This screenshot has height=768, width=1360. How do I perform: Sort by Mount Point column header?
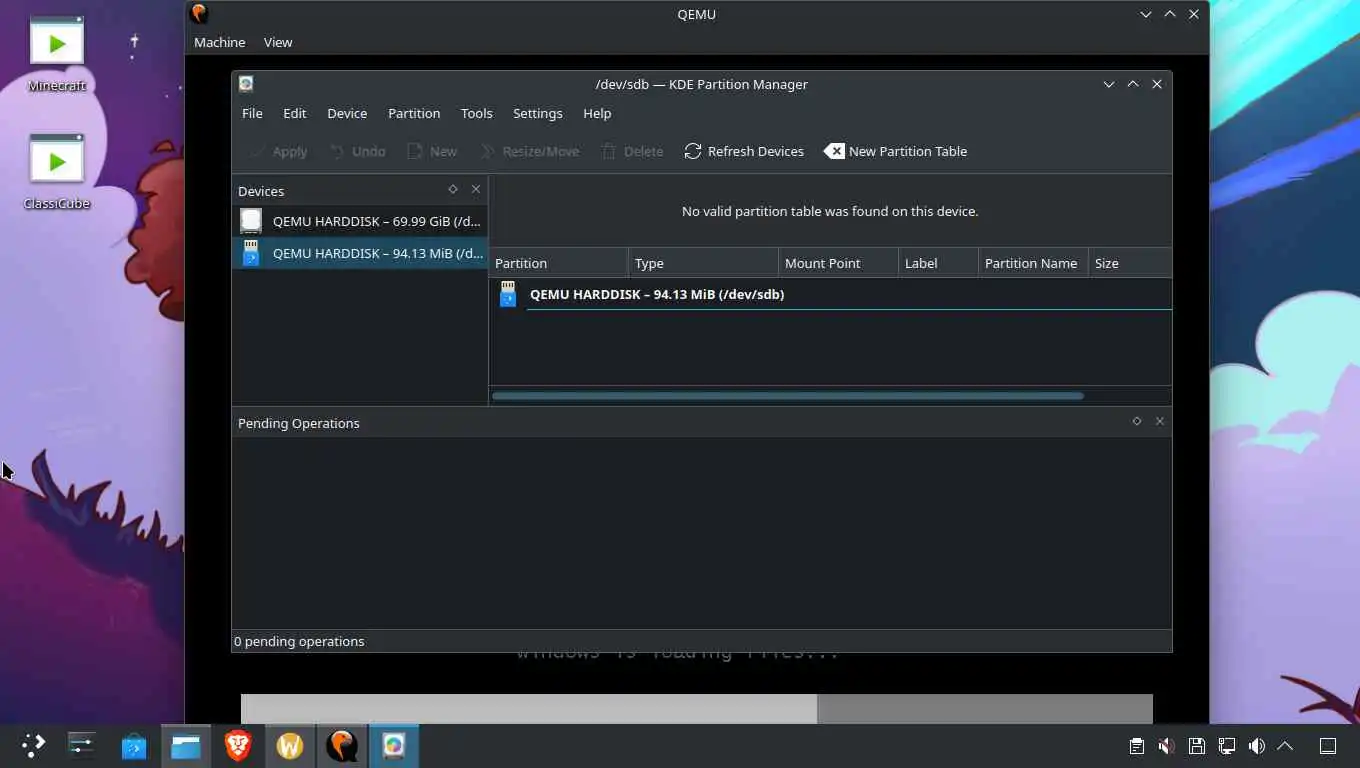click(838, 263)
